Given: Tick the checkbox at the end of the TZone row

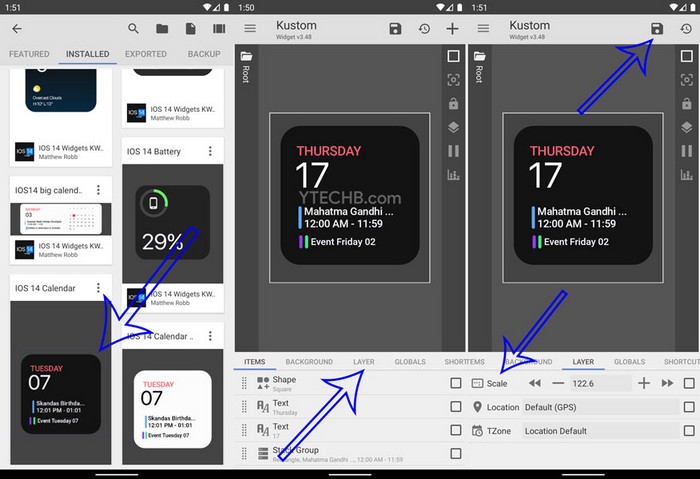Looking at the screenshot, I should (688, 431).
